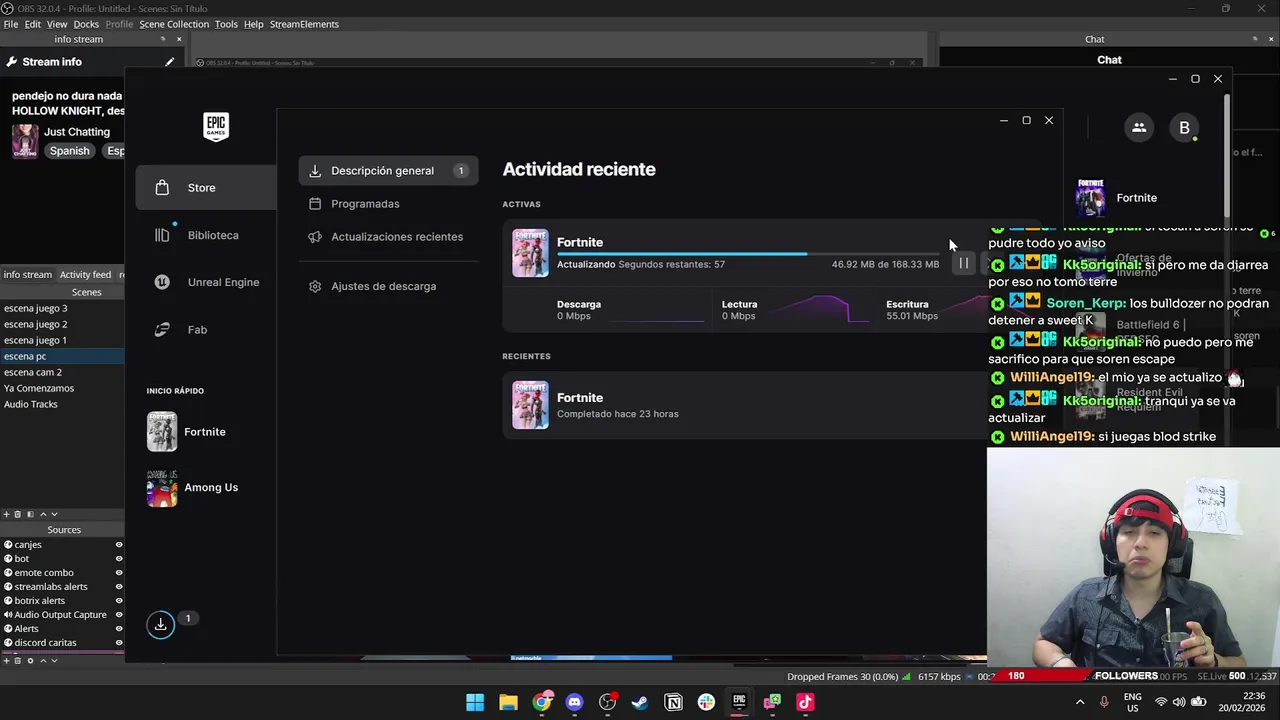
Task: Open Slack from the taskbar
Action: (x=706, y=702)
